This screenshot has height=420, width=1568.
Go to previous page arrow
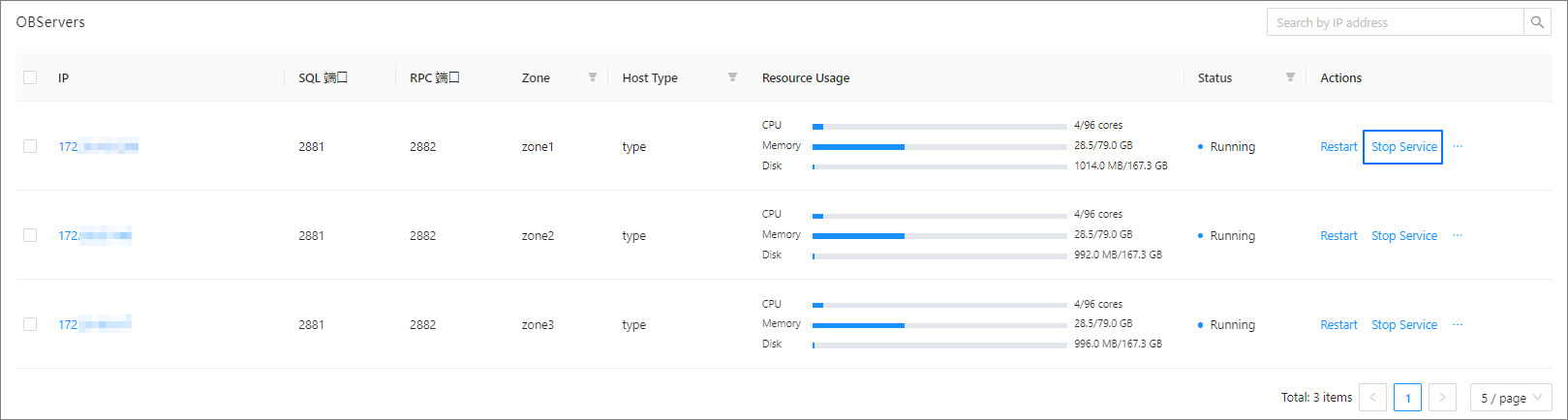point(1372,398)
